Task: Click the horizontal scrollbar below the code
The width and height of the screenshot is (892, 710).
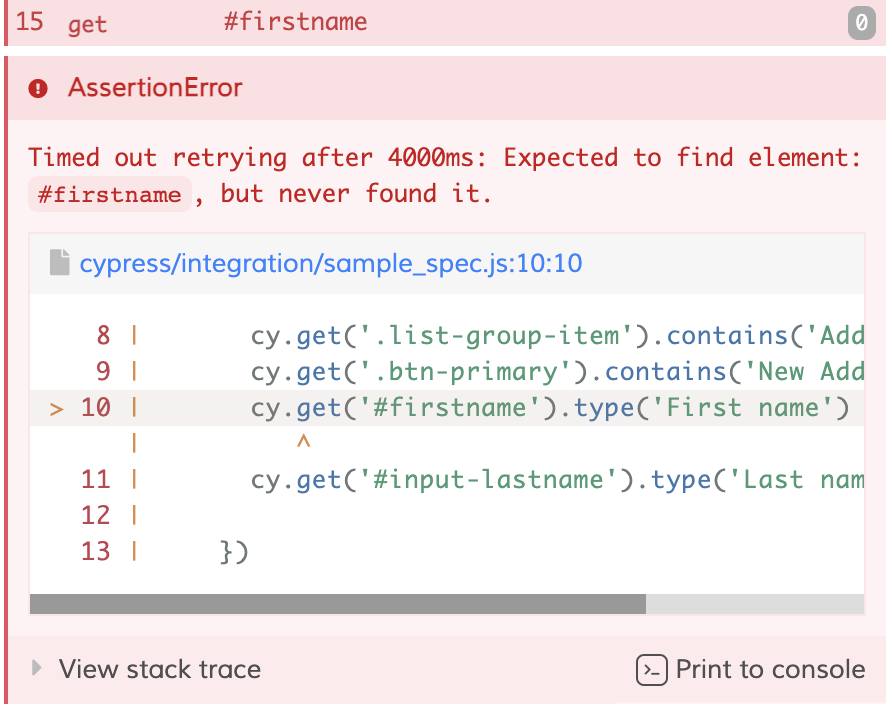Action: click(x=340, y=604)
